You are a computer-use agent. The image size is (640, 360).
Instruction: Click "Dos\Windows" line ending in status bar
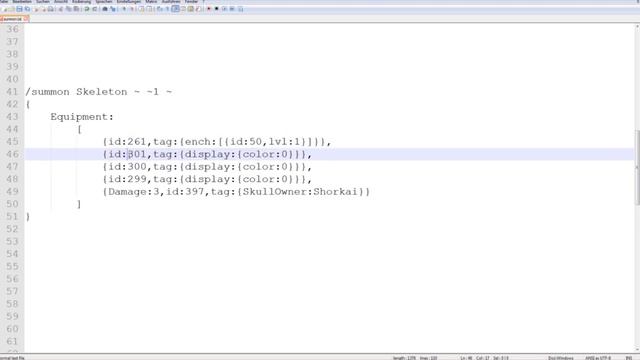coord(561,358)
